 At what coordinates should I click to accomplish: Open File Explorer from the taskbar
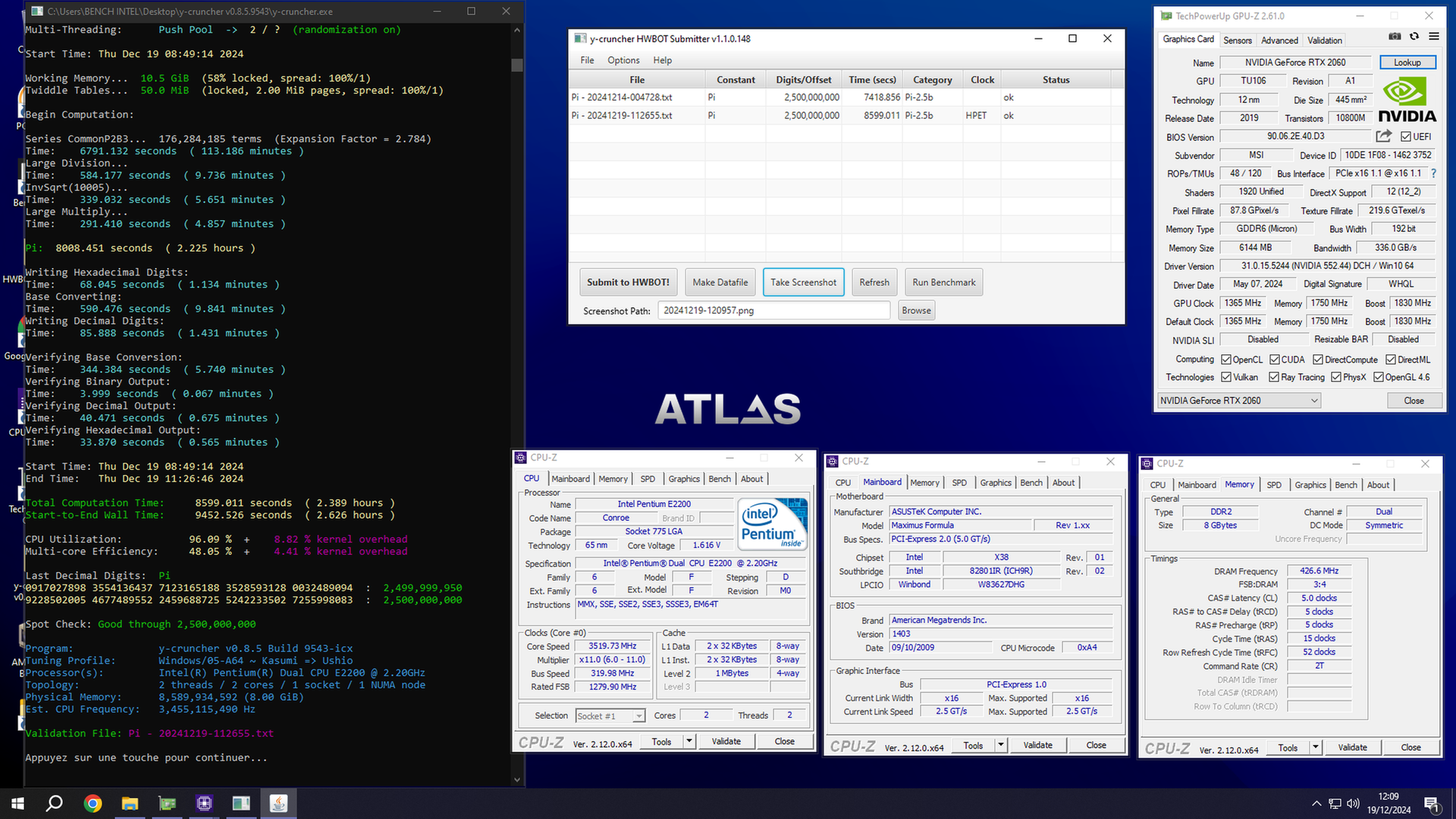tap(130, 804)
